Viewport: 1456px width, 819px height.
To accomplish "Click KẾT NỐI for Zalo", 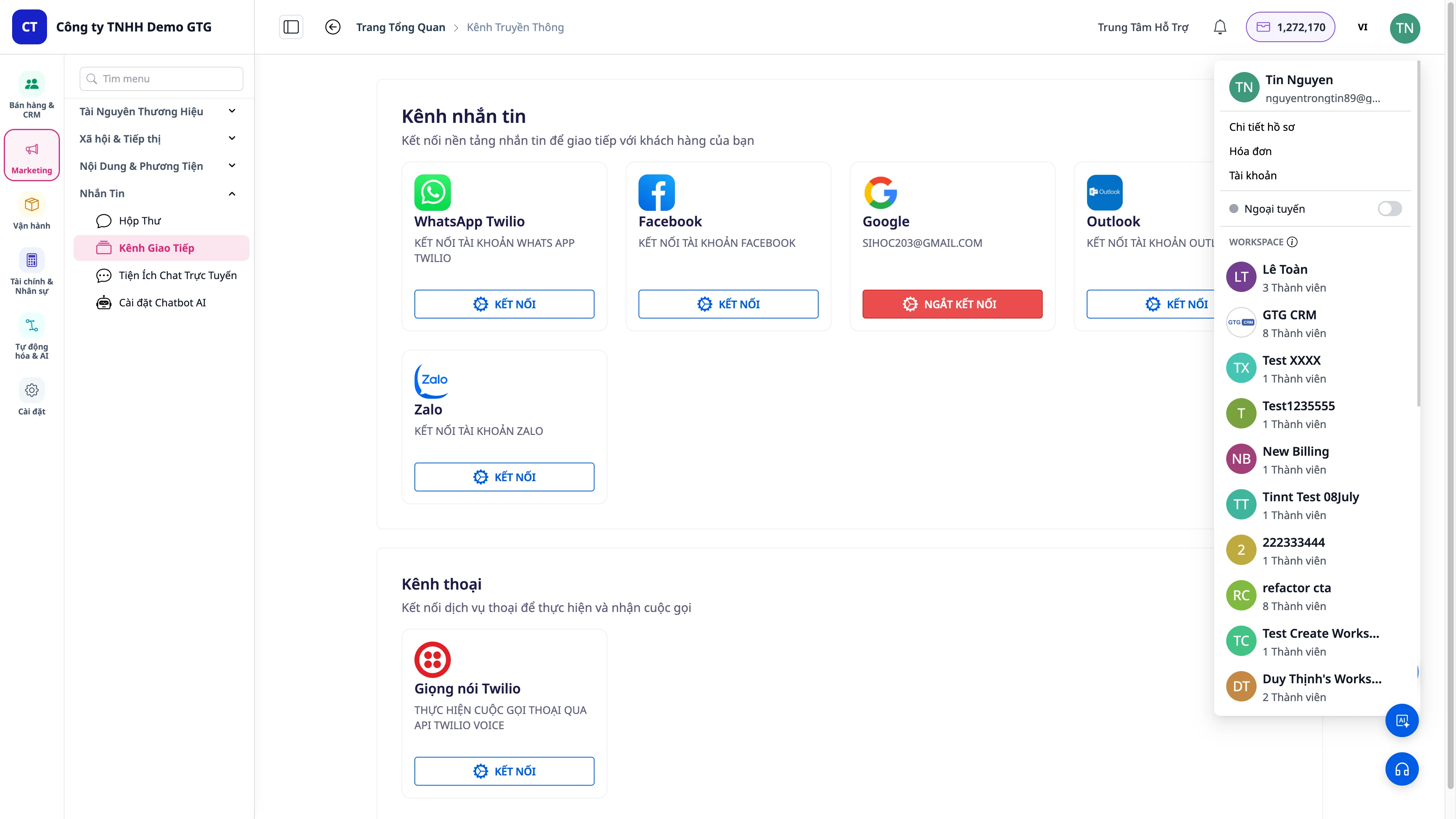I will coord(504,477).
